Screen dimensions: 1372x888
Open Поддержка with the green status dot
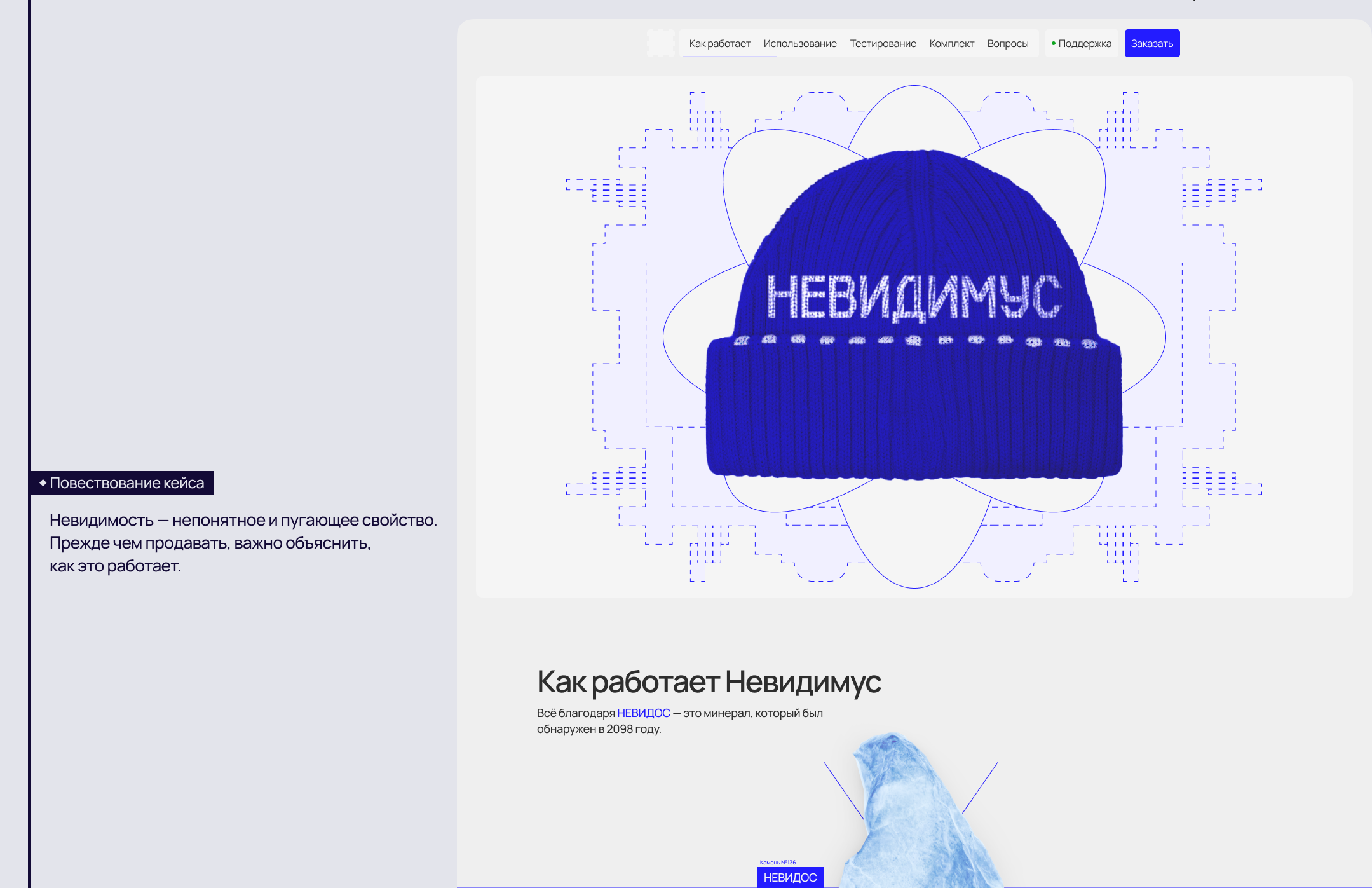click(1082, 43)
